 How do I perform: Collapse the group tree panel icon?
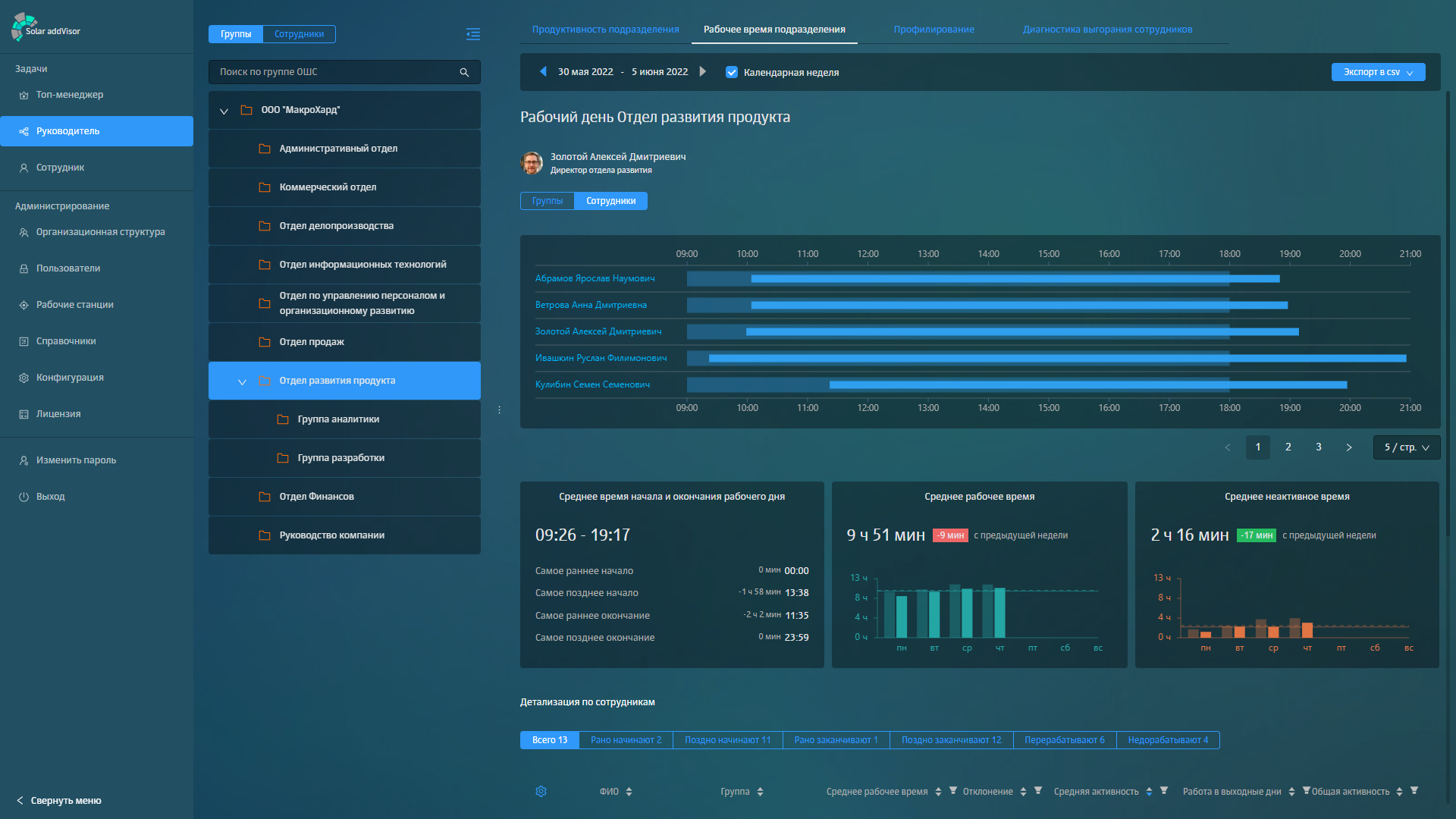pos(473,34)
